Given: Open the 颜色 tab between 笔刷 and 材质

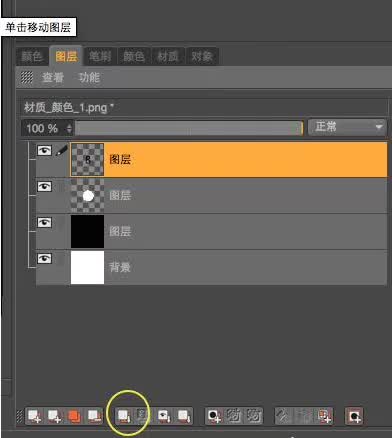Looking at the screenshot, I should pyautogui.click(x=134, y=56).
